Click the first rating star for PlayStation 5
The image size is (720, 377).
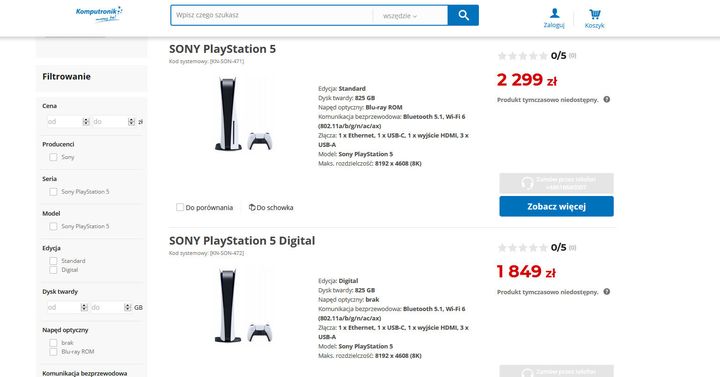tap(502, 56)
